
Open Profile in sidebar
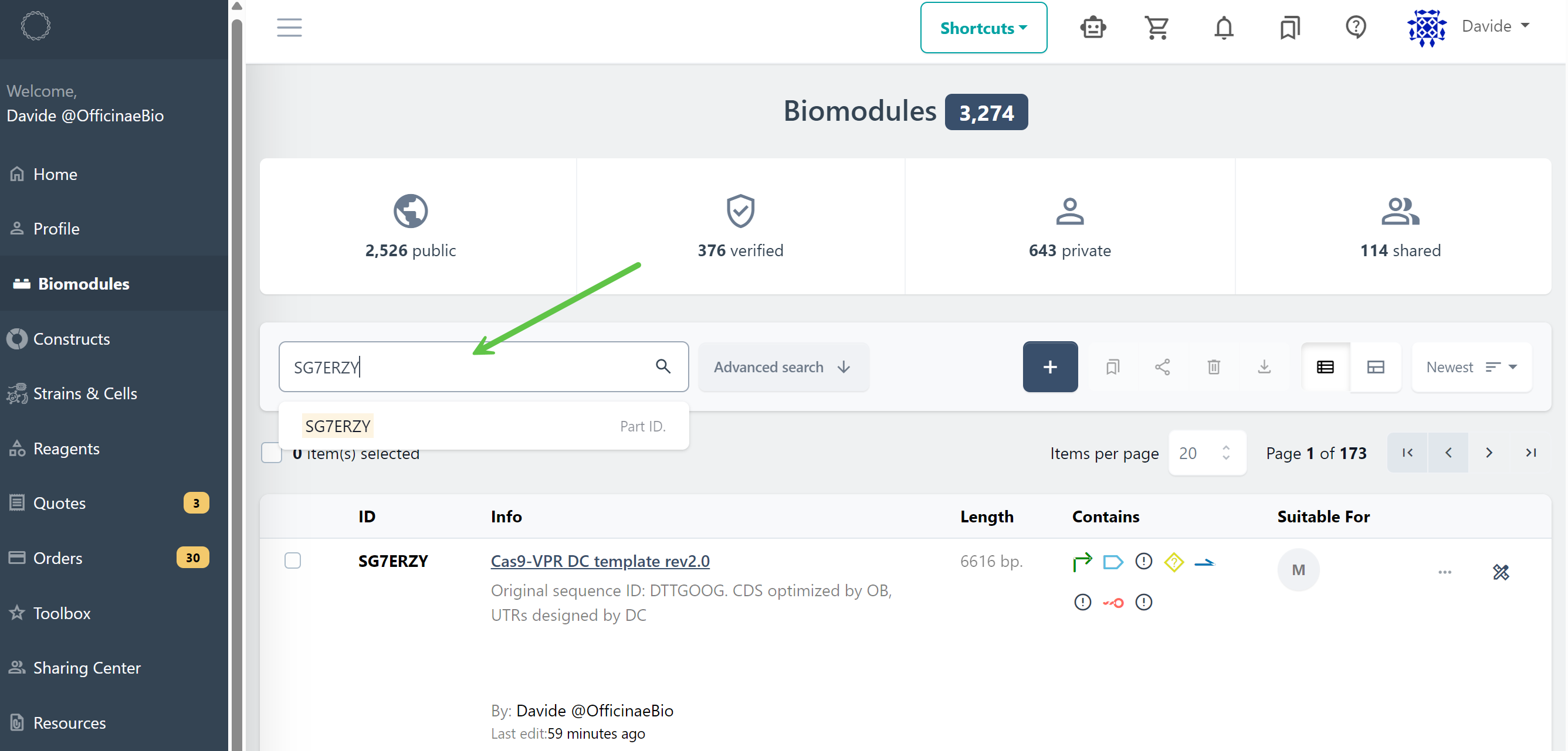click(x=114, y=229)
